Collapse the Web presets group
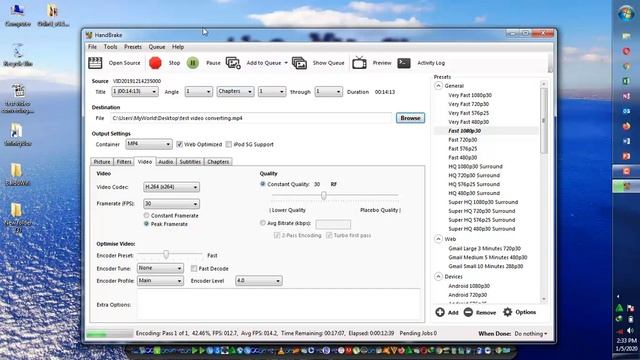Image resolution: width=640 pixels, height=360 pixels. pos(438,239)
